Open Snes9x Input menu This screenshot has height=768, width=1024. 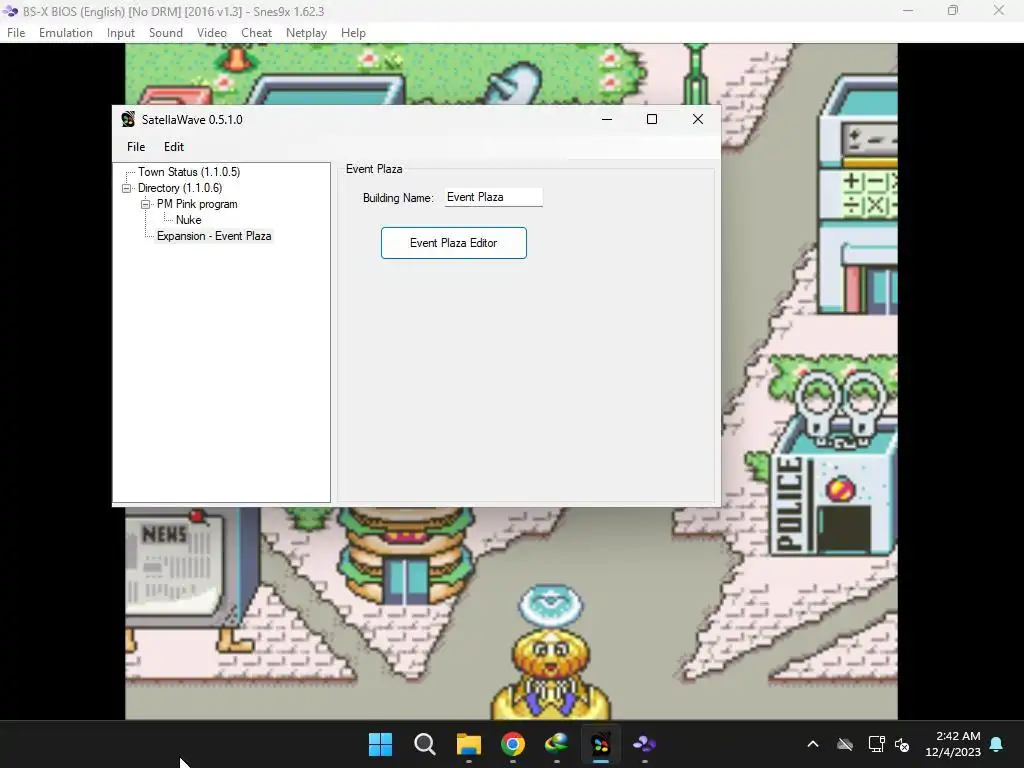[x=121, y=33]
